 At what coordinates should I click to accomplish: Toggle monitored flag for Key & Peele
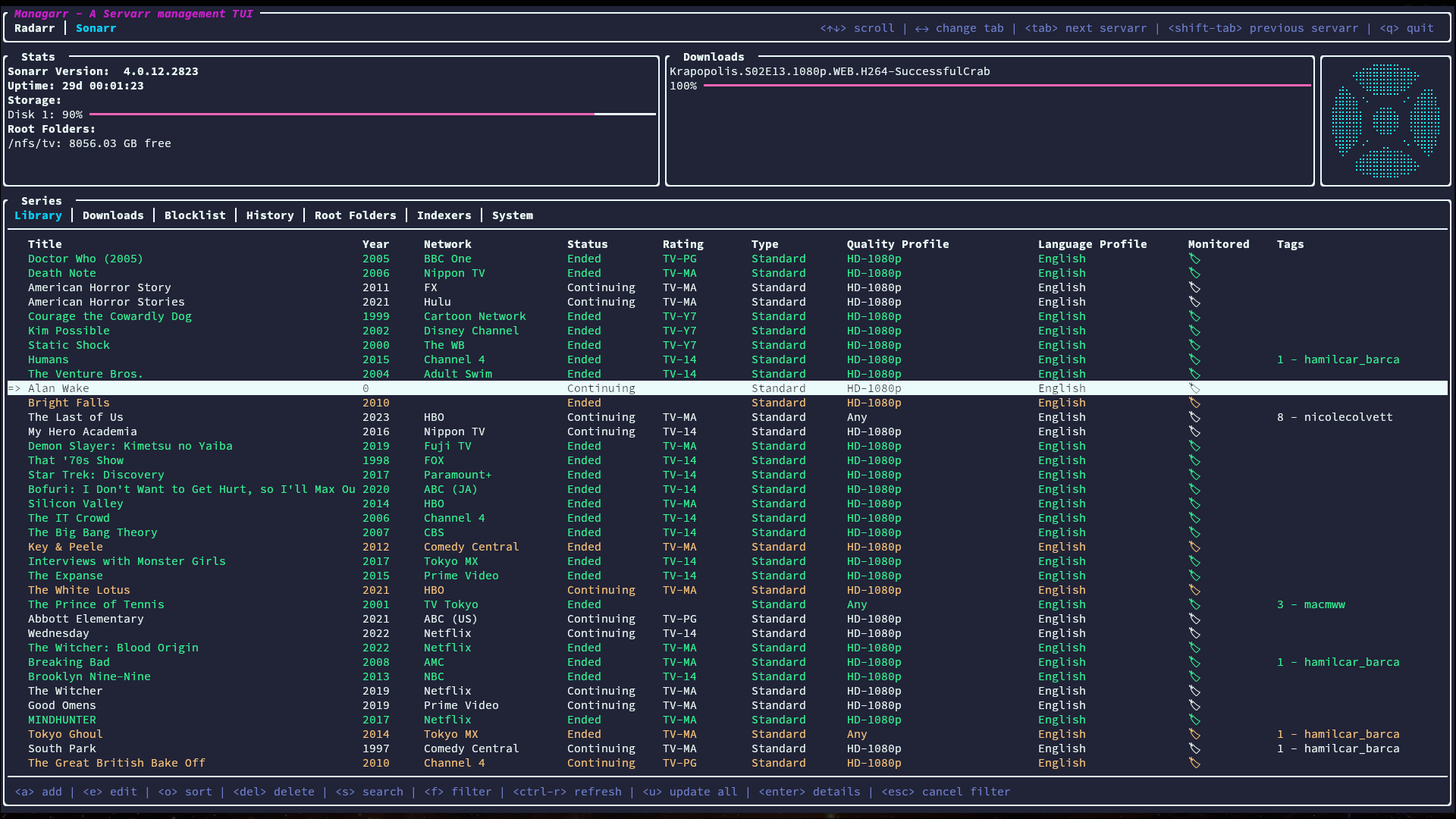tap(1194, 547)
